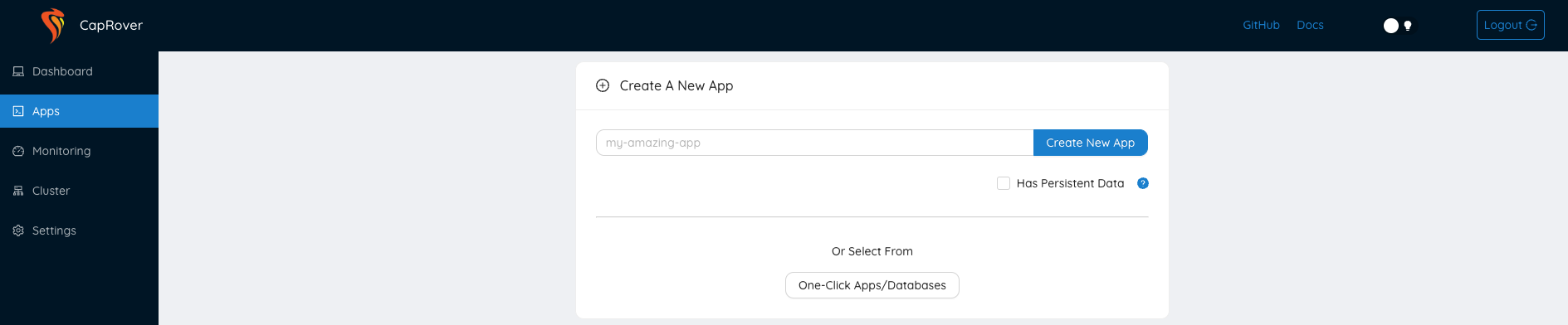Open the GitHub link in header

pyautogui.click(x=1261, y=25)
